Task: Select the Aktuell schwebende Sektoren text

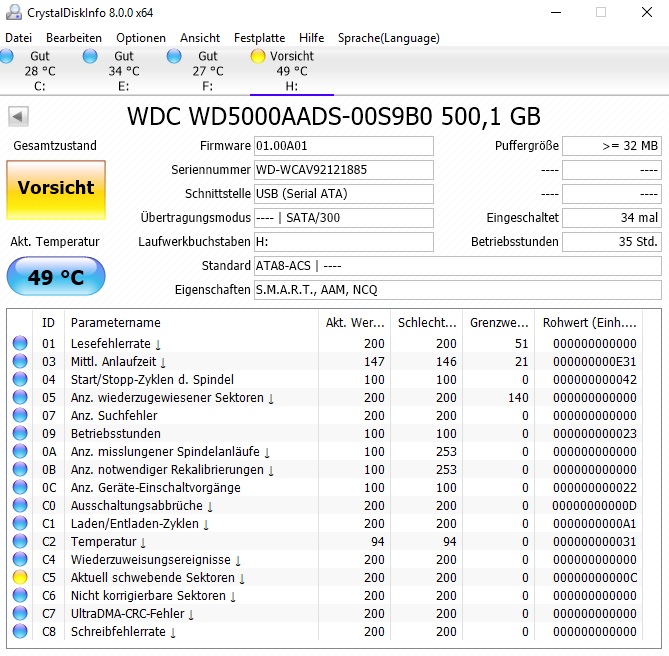Action: [153, 578]
